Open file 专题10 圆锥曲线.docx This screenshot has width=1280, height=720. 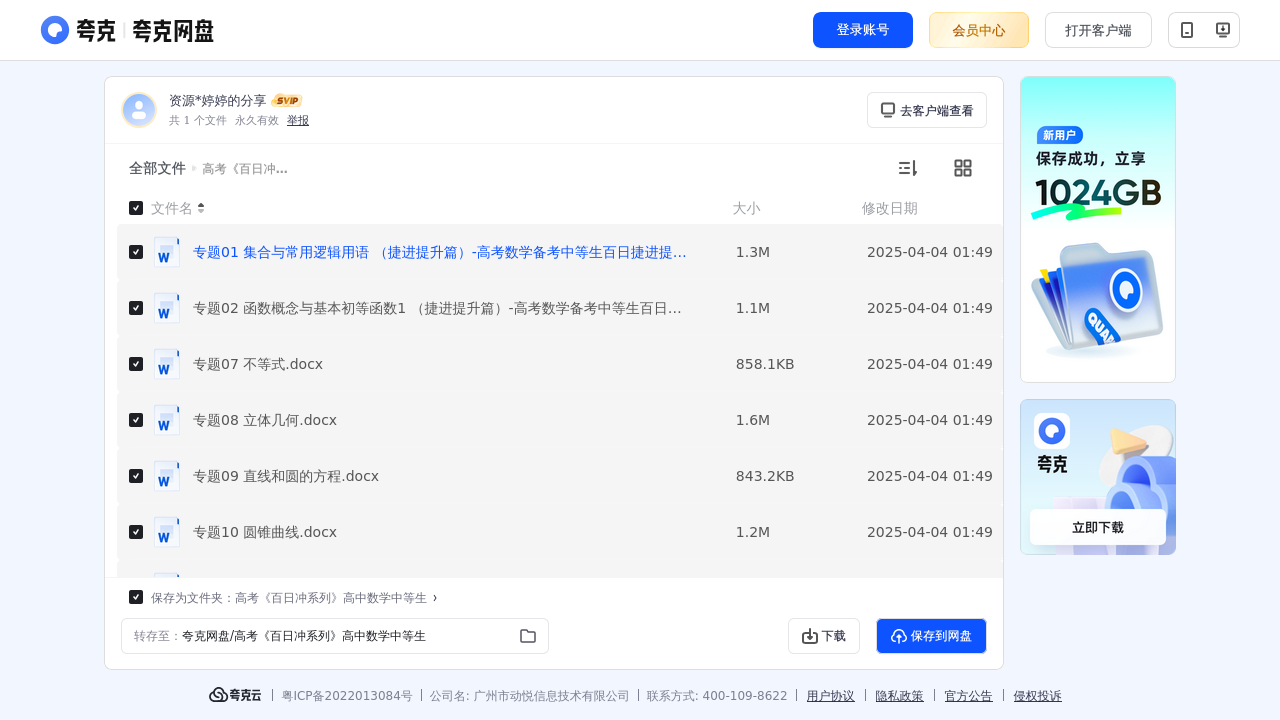265,532
